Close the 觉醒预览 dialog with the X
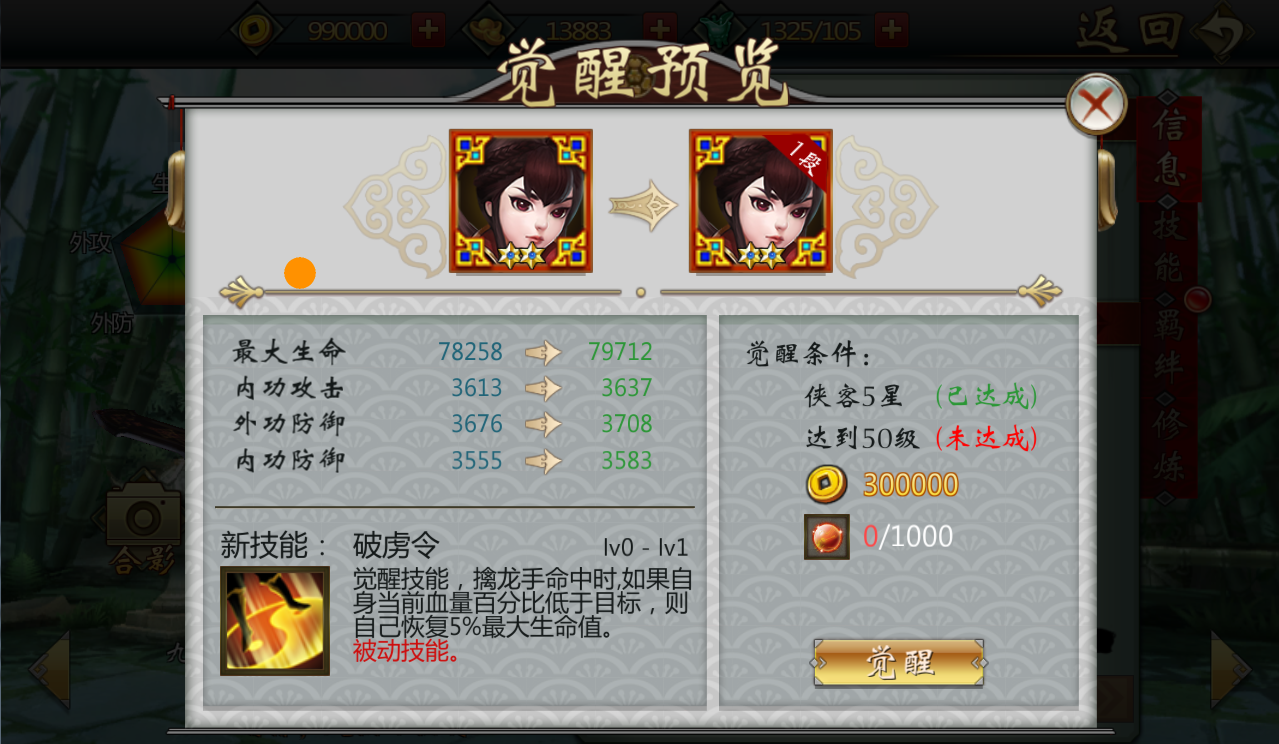 tap(1096, 103)
